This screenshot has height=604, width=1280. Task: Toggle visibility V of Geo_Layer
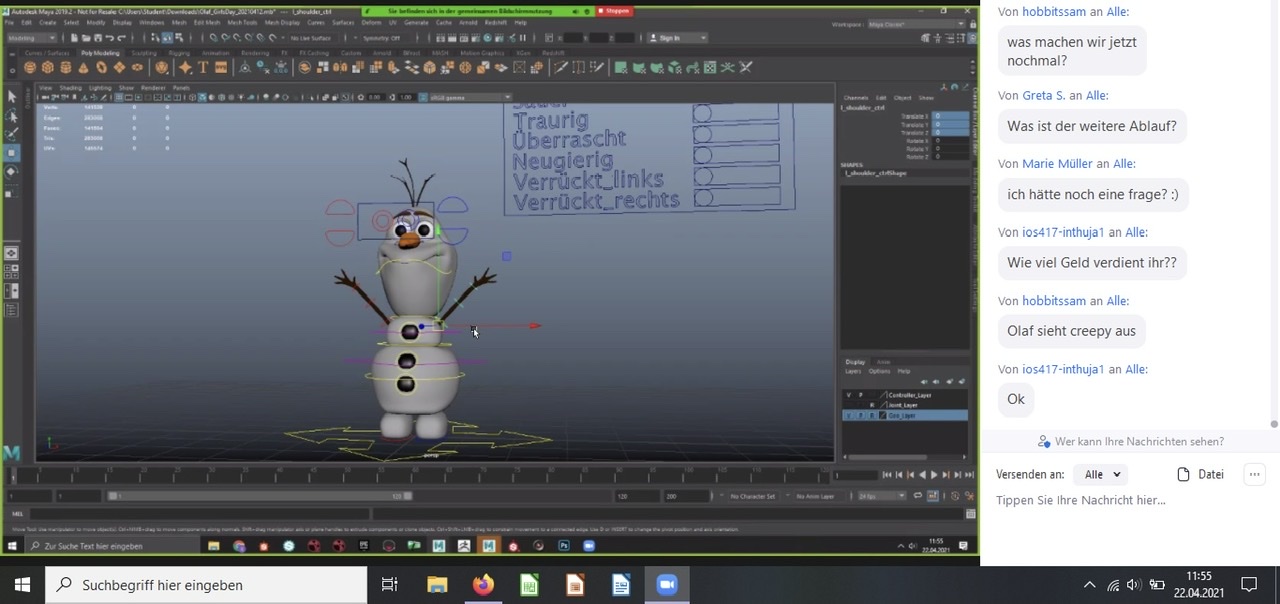[x=849, y=415]
